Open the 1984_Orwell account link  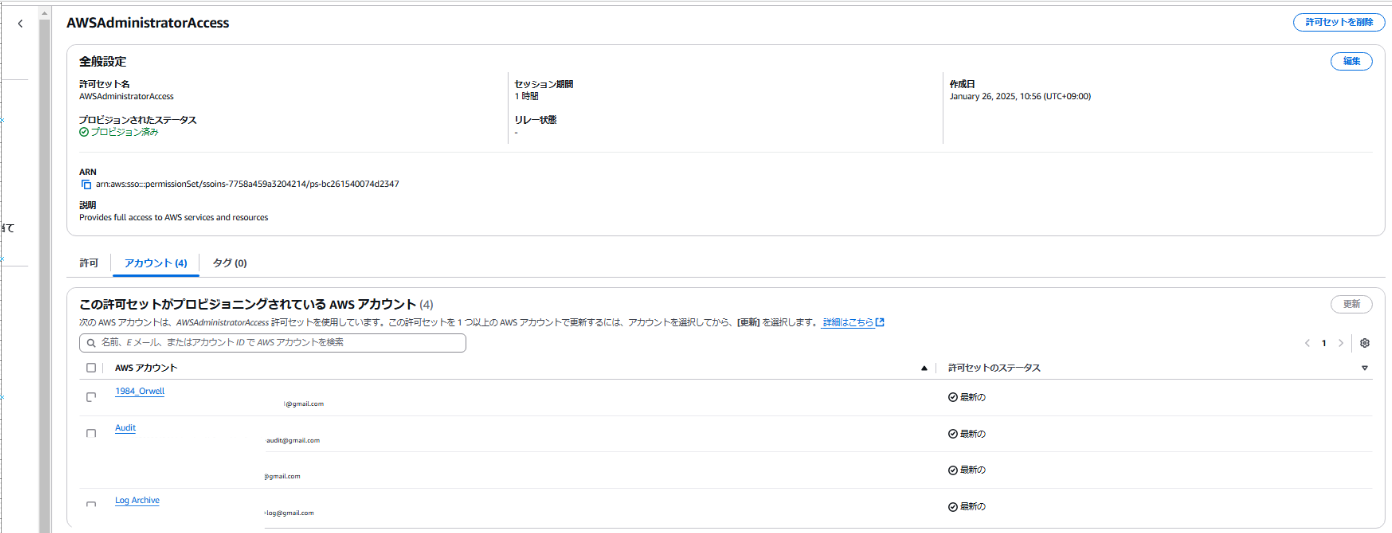(140, 391)
